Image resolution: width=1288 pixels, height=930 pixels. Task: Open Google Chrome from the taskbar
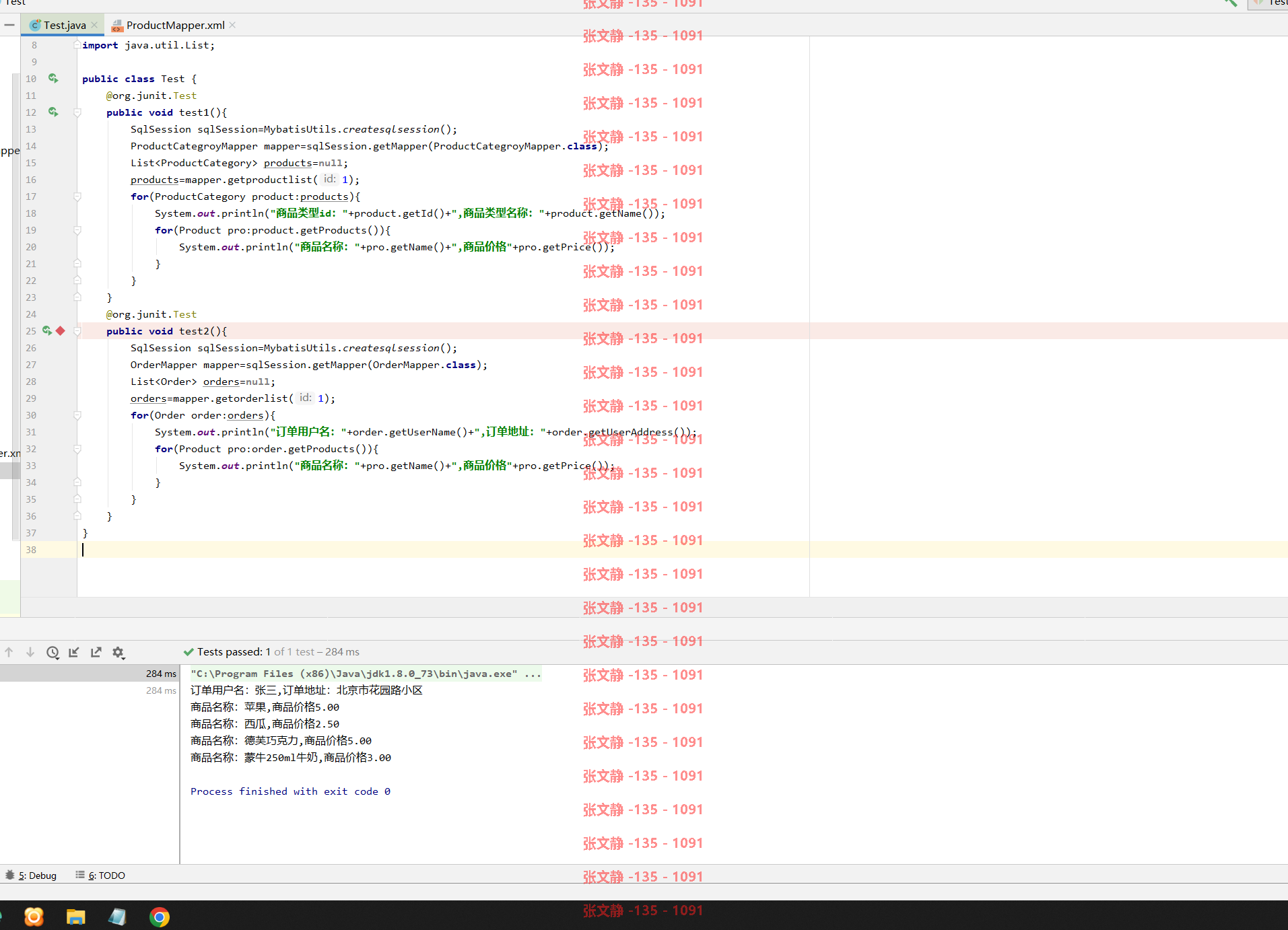coord(160,917)
